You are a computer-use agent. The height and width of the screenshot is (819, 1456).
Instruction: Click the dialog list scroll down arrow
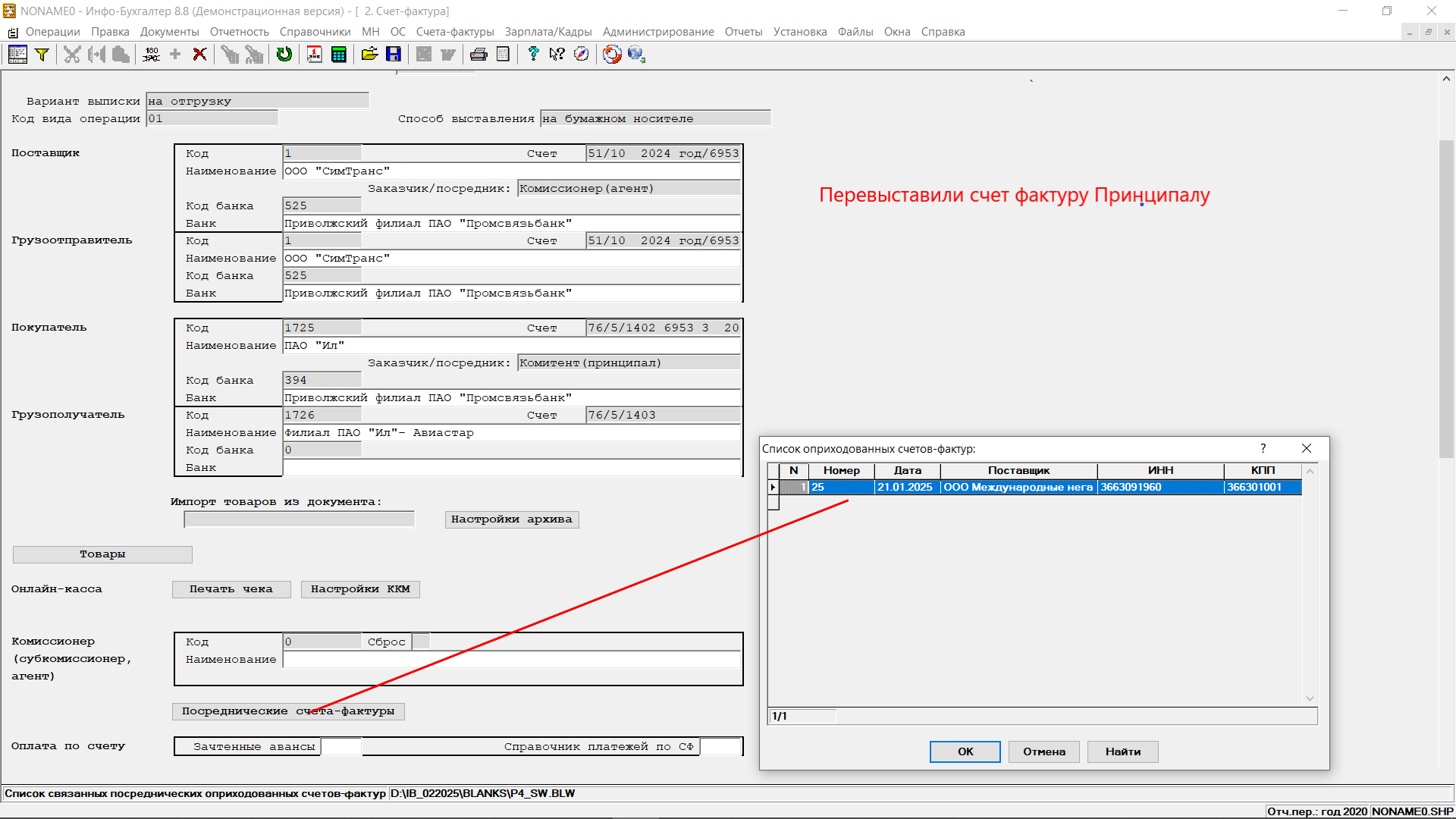pyautogui.click(x=1310, y=698)
